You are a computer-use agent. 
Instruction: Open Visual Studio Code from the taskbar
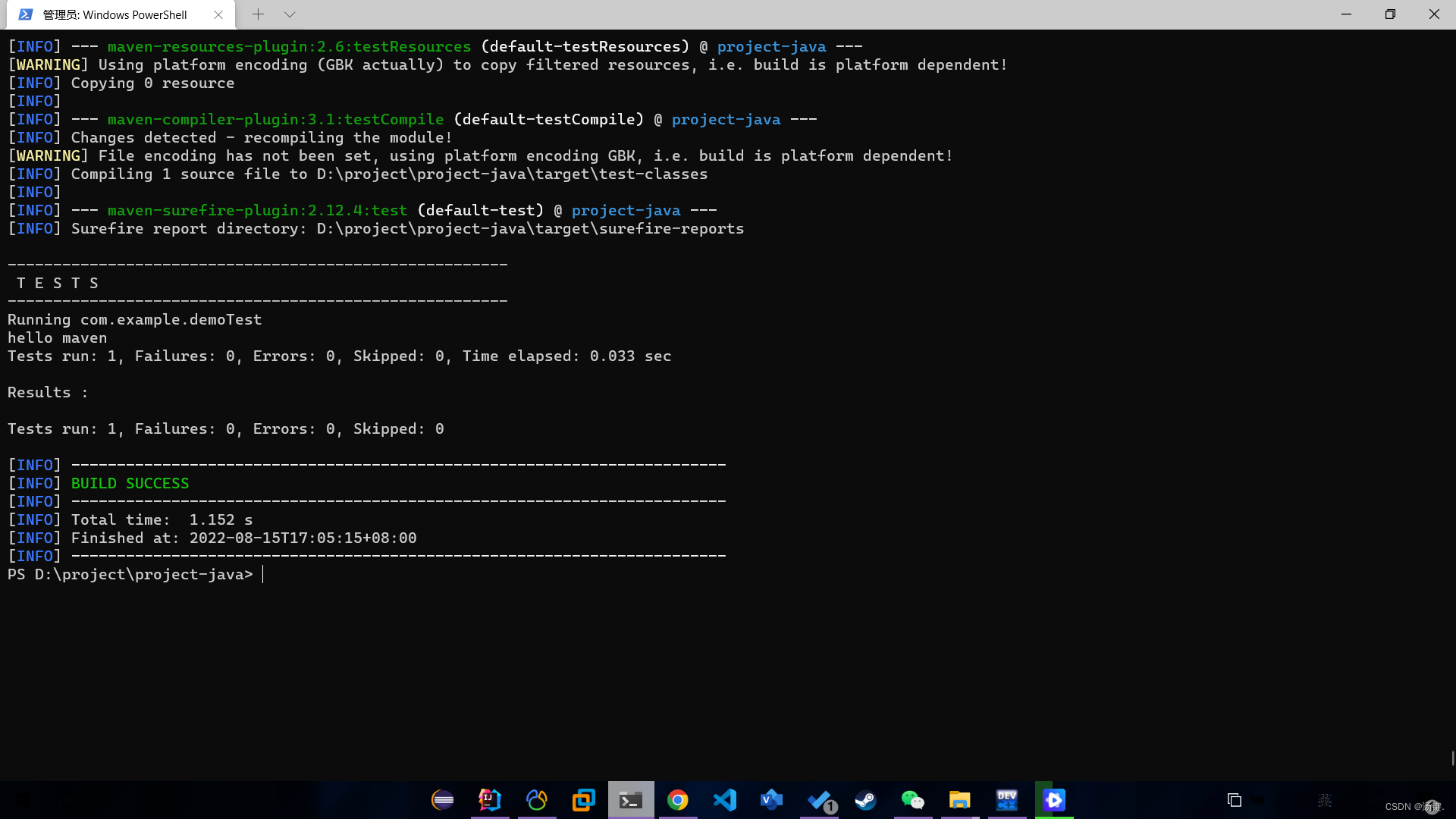pyautogui.click(x=725, y=800)
